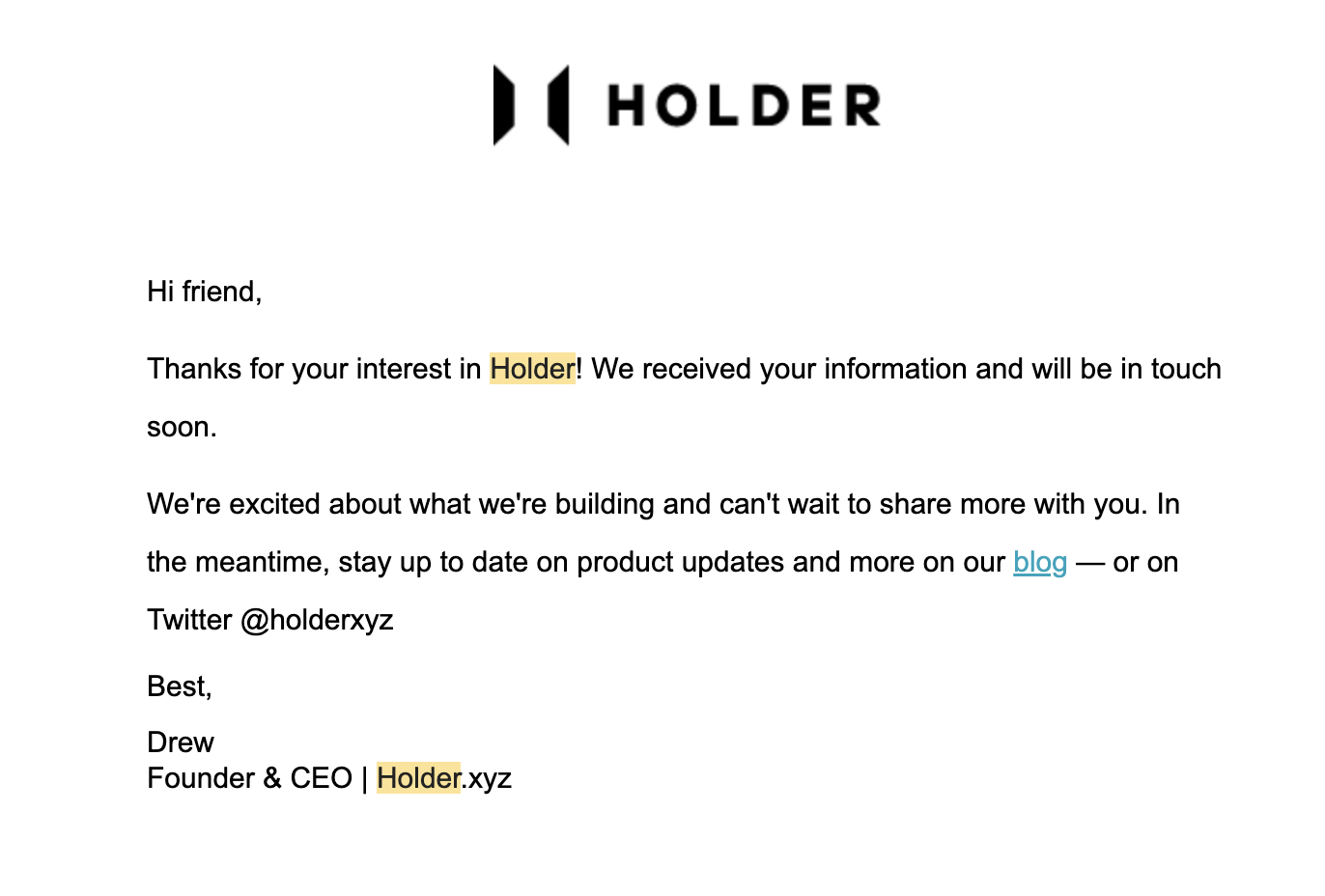Click the .xyz text after Holder
This screenshot has width=1325, height=896.
(488, 778)
